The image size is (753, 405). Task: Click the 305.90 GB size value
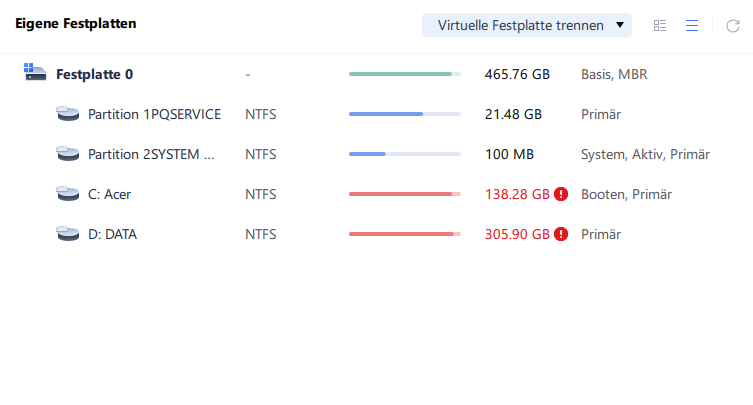[517, 234]
